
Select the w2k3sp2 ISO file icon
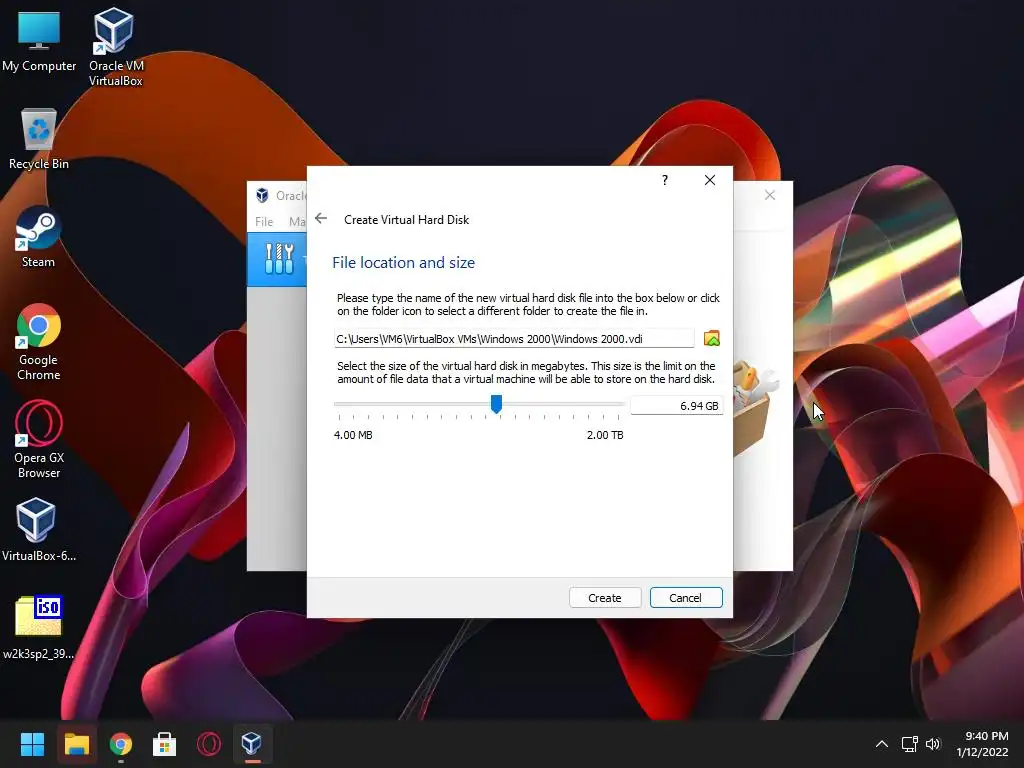click(39, 628)
